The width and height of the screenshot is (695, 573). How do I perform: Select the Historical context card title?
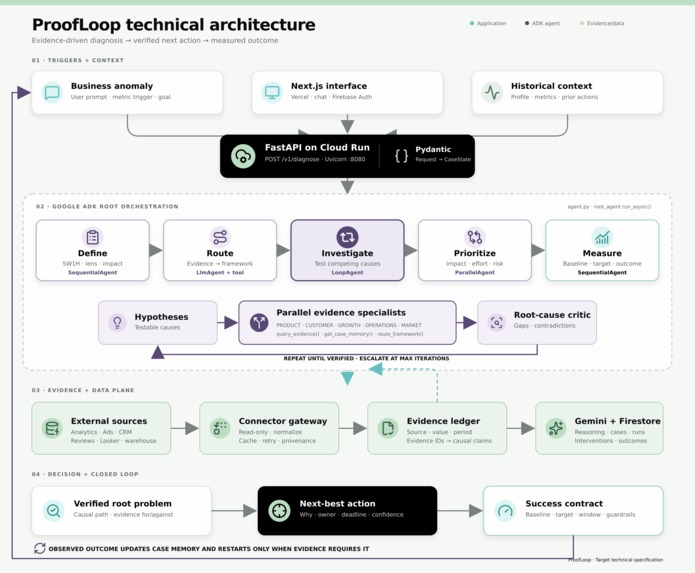tap(551, 86)
